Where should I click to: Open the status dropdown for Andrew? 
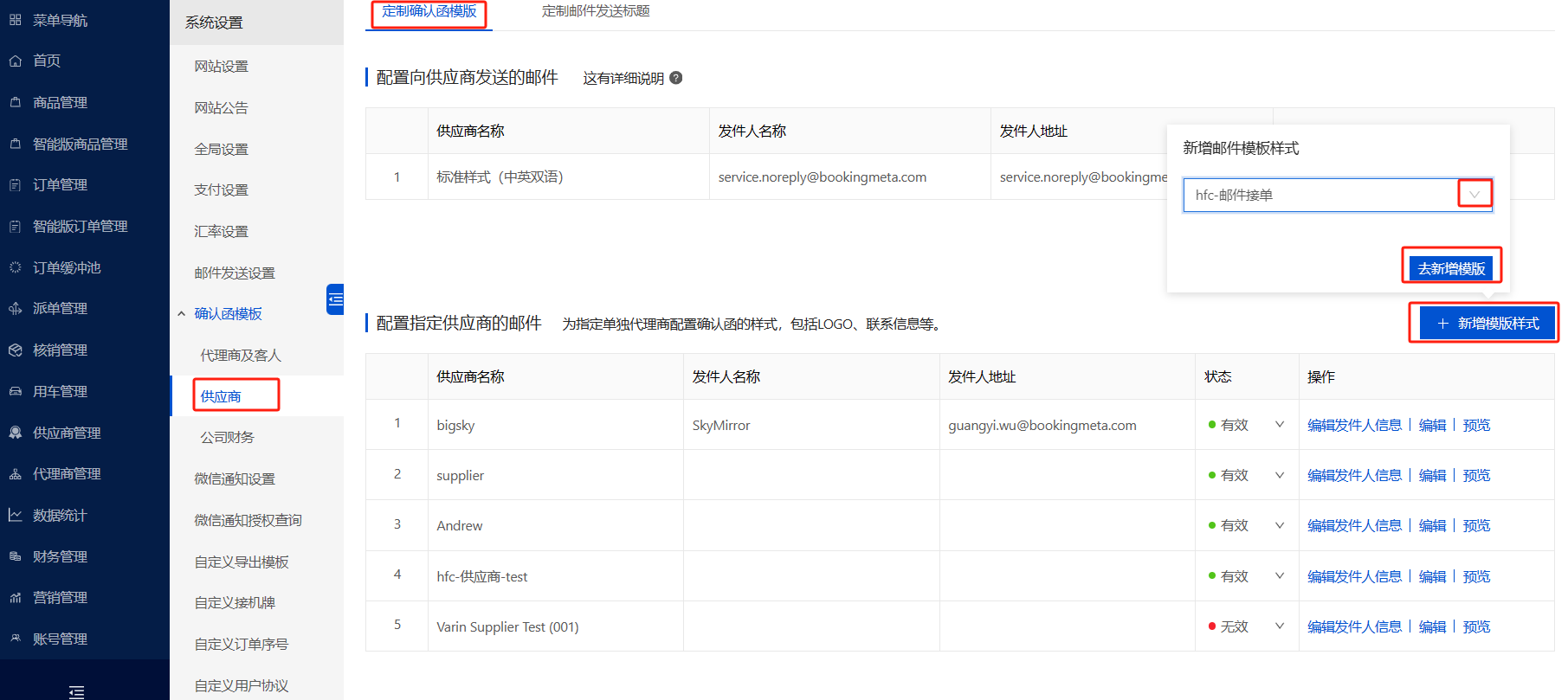click(1279, 525)
